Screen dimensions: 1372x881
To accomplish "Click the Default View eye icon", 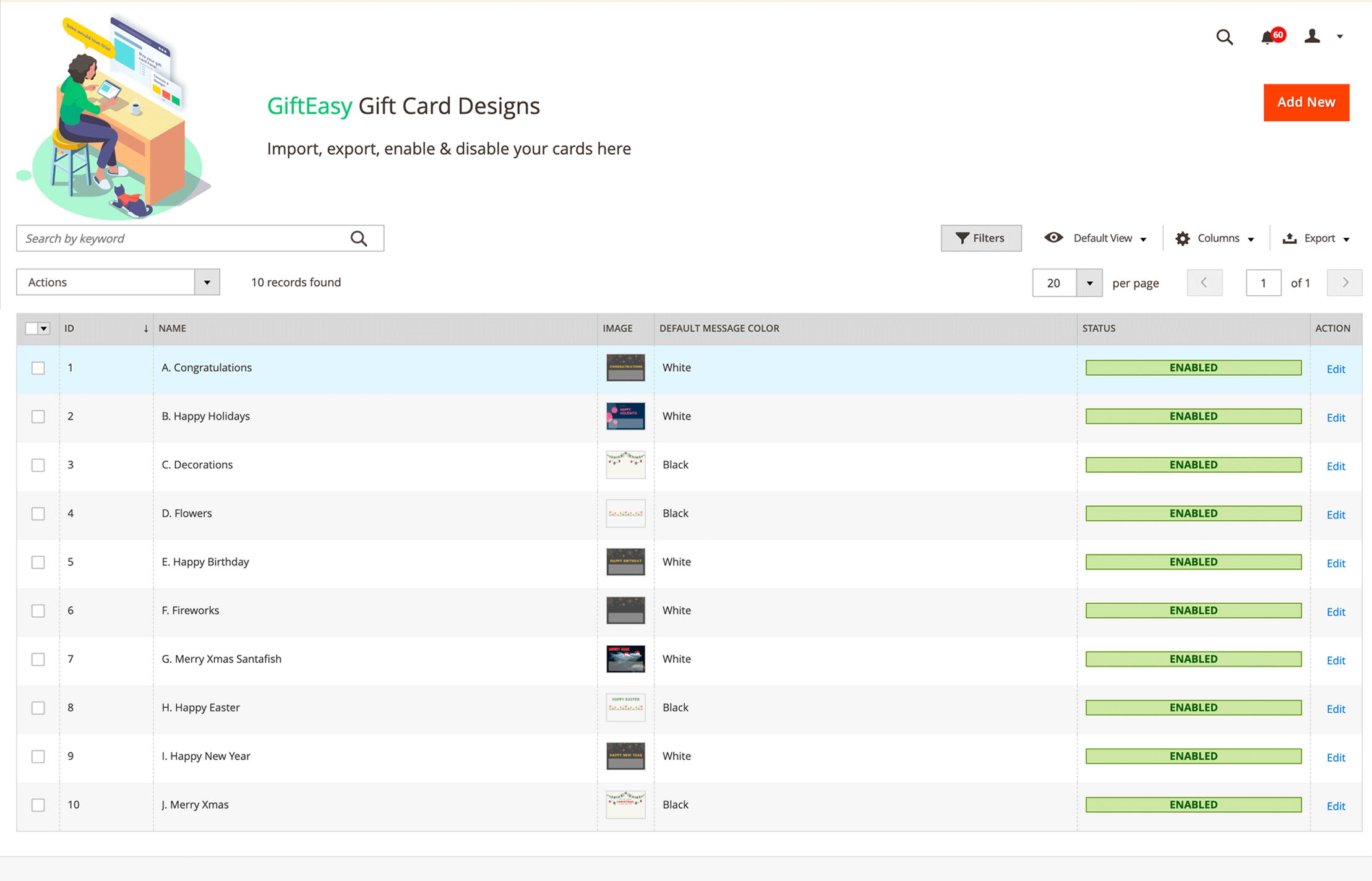I will click(x=1053, y=238).
